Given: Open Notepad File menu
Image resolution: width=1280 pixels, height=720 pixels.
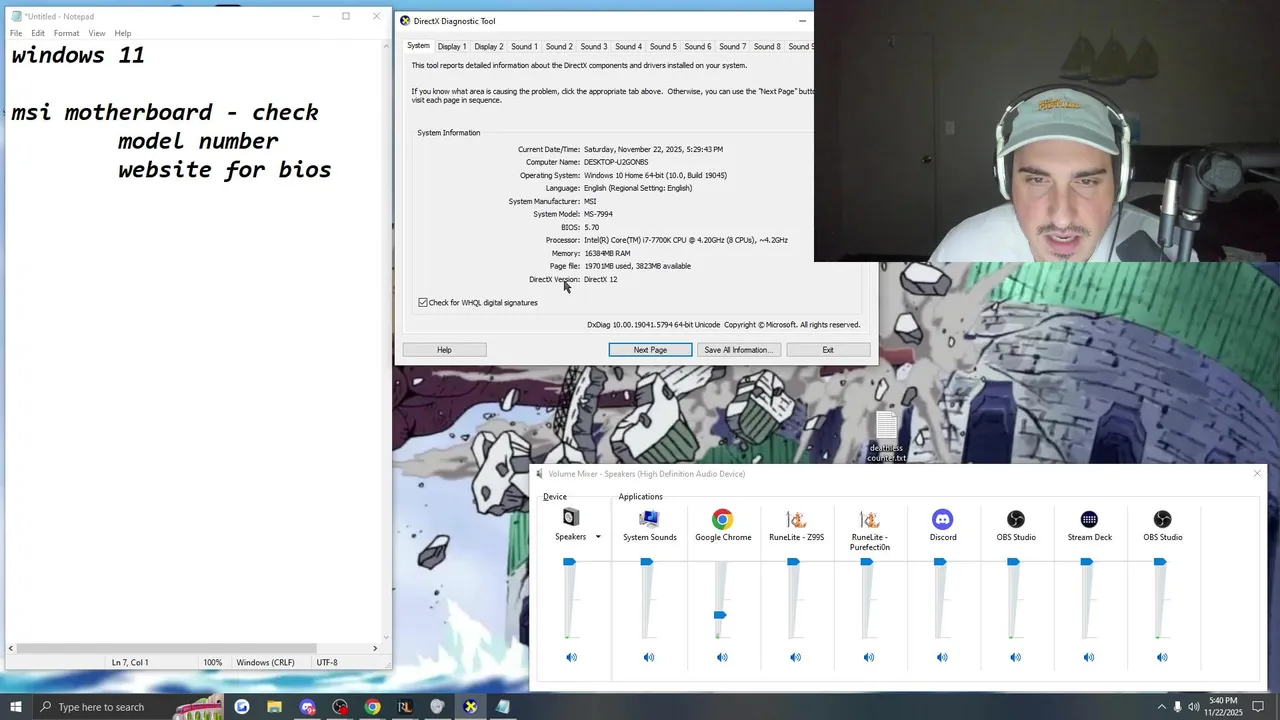Looking at the screenshot, I should point(16,33).
